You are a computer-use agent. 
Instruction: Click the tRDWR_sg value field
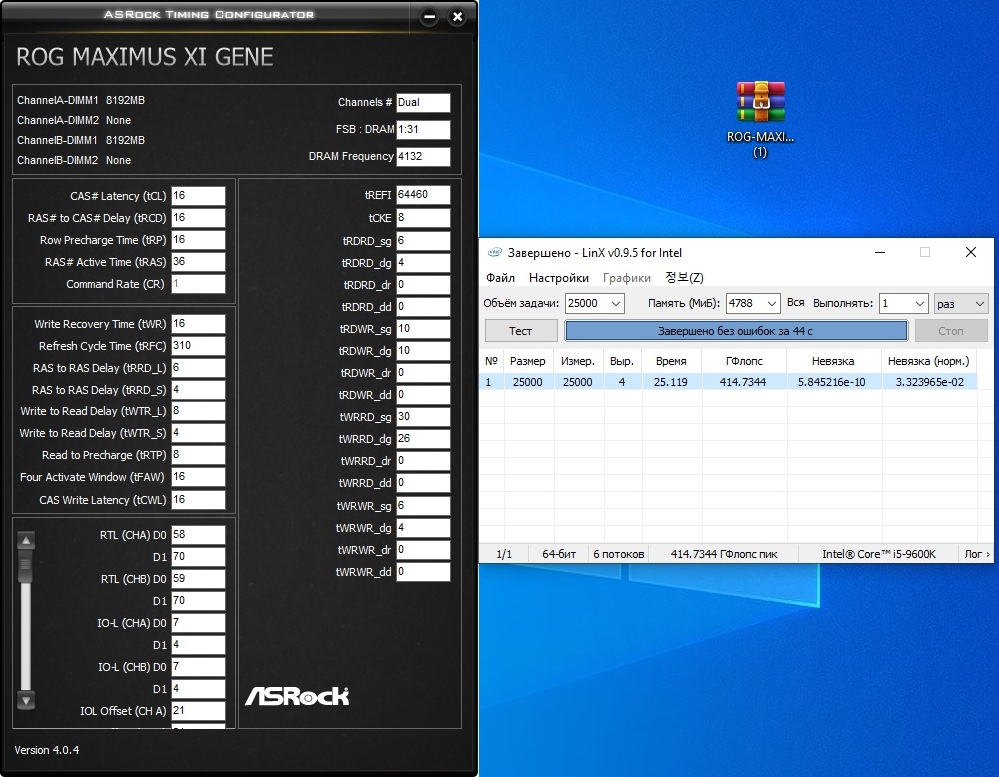[423, 329]
